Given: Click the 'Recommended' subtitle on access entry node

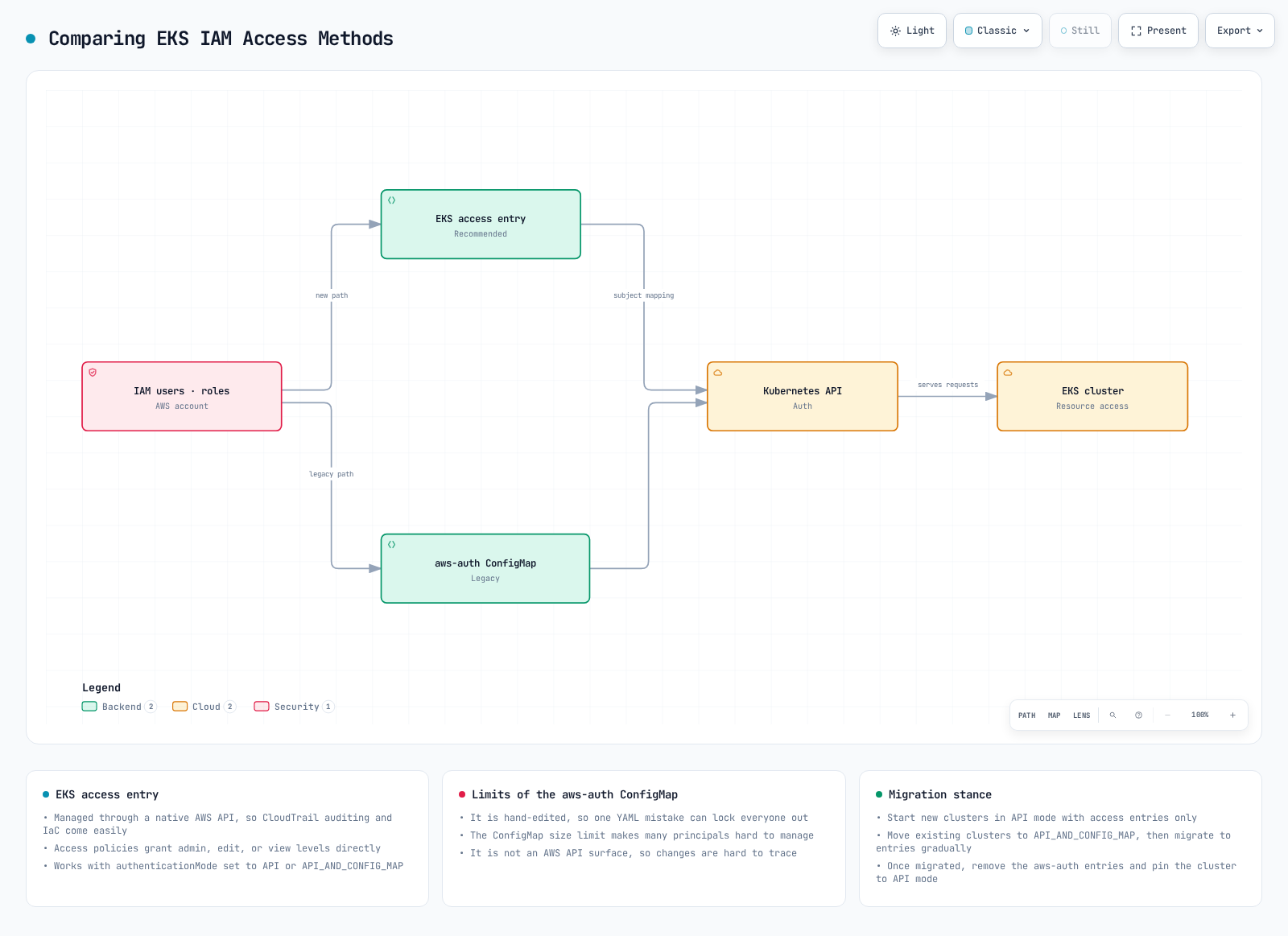Looking at the screenshot, I should (481, 234).
